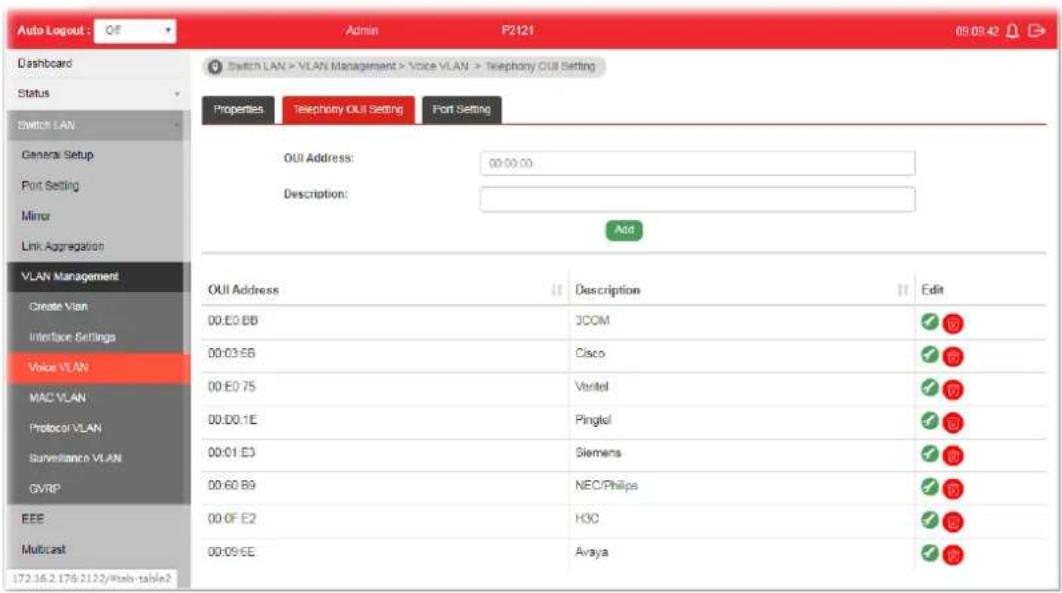The width and height of the screenshot is (1062, 593).
Task: Click the logout icon in header
Action: pyautogui.click(x=1036, y=30)
